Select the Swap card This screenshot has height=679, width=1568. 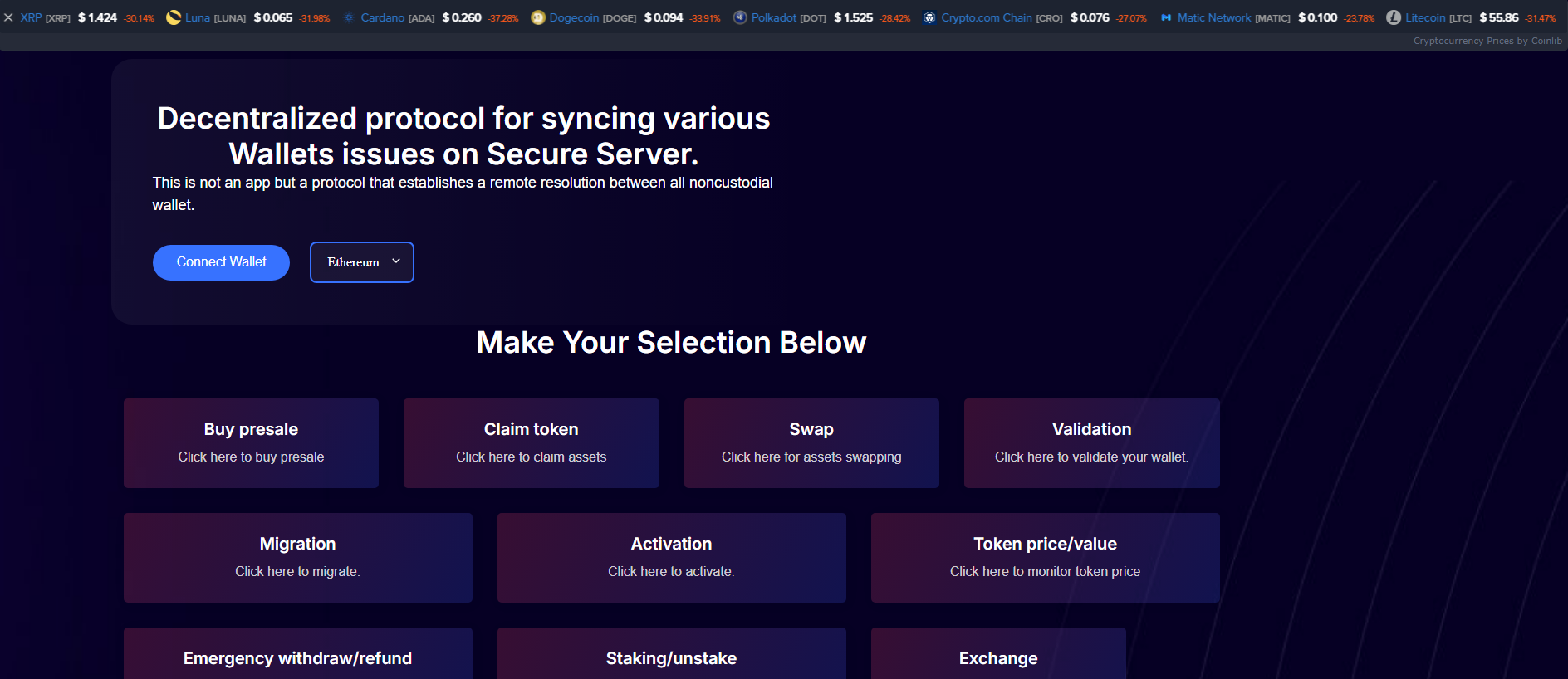tap(811, 443)
